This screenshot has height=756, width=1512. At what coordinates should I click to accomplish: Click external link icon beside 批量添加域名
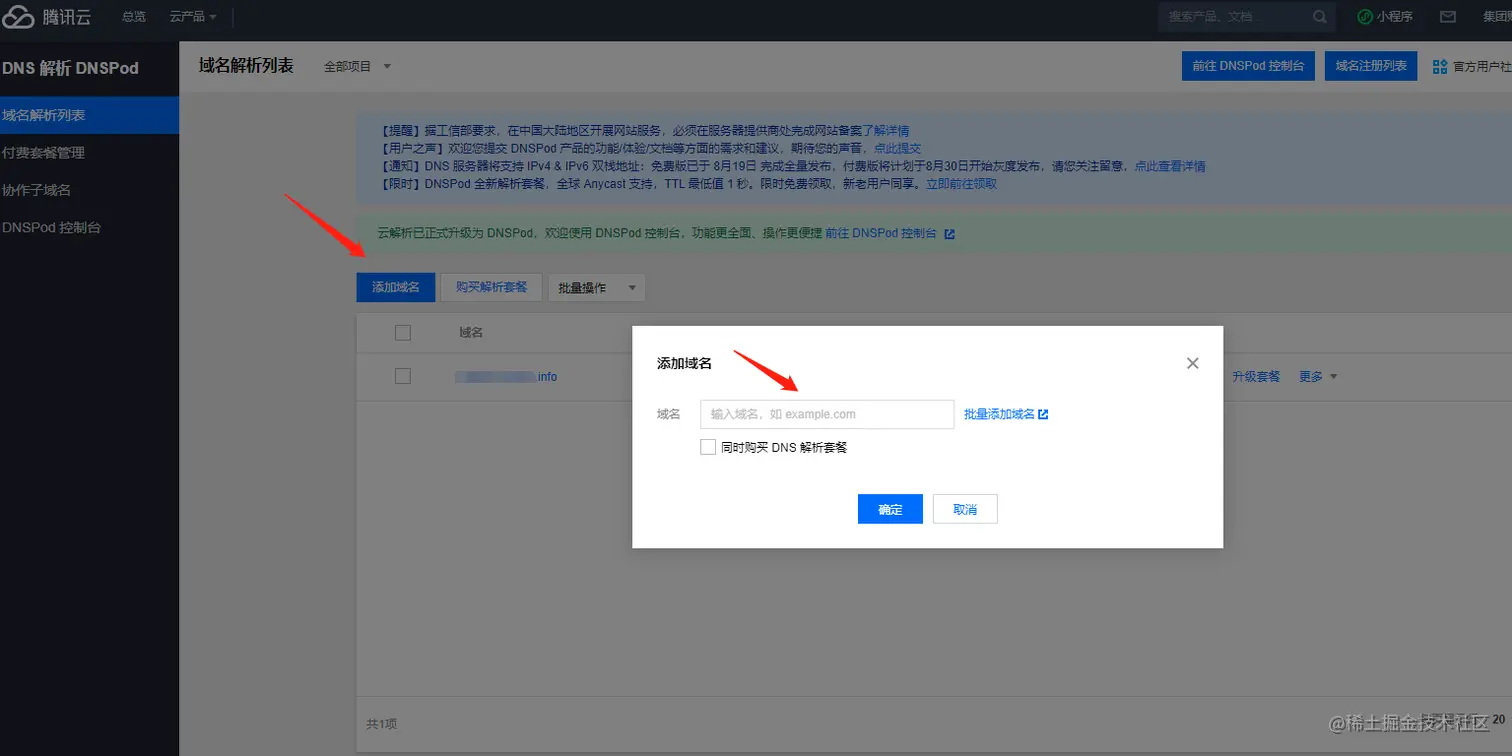click(1043, 414)
